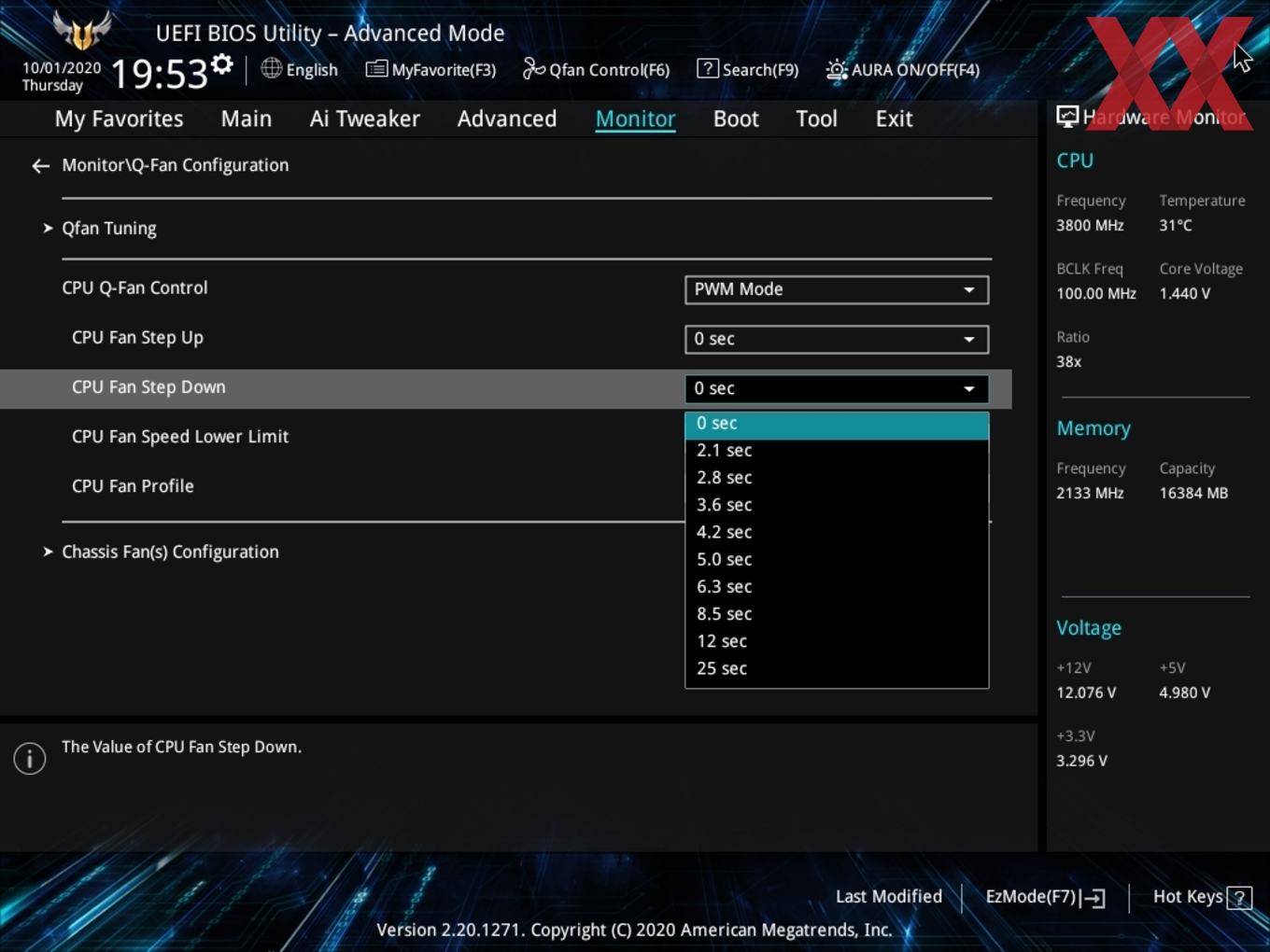Screen dimensions: 1270x952
Task: Select the Monitor tab
Action: [x=635, y=119]
